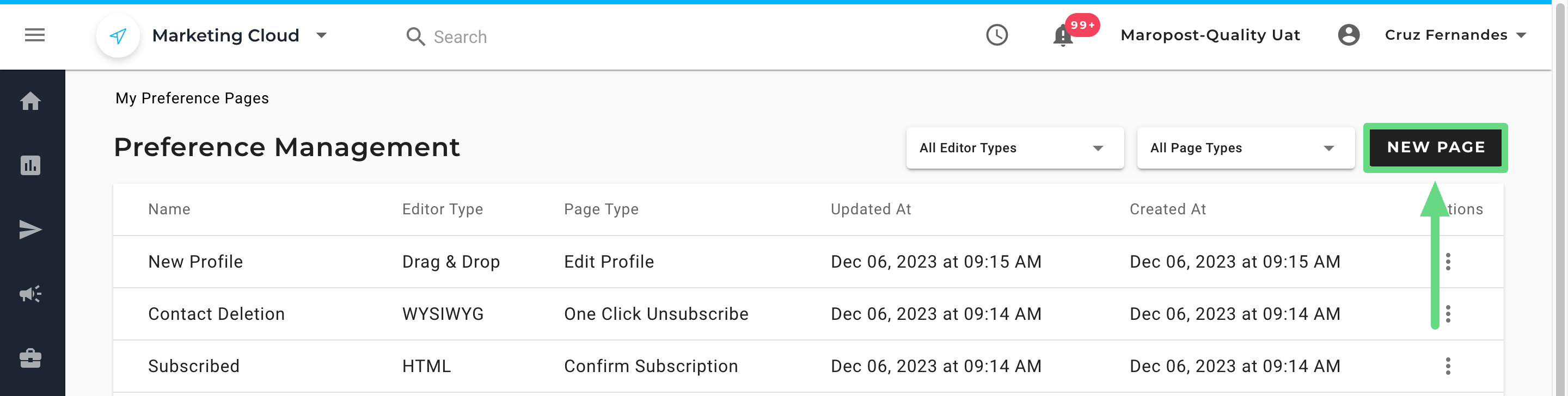Go to Home in the sidebar
The width and height of the screenshot is (1568, 396).
click(x=30, y=101)
